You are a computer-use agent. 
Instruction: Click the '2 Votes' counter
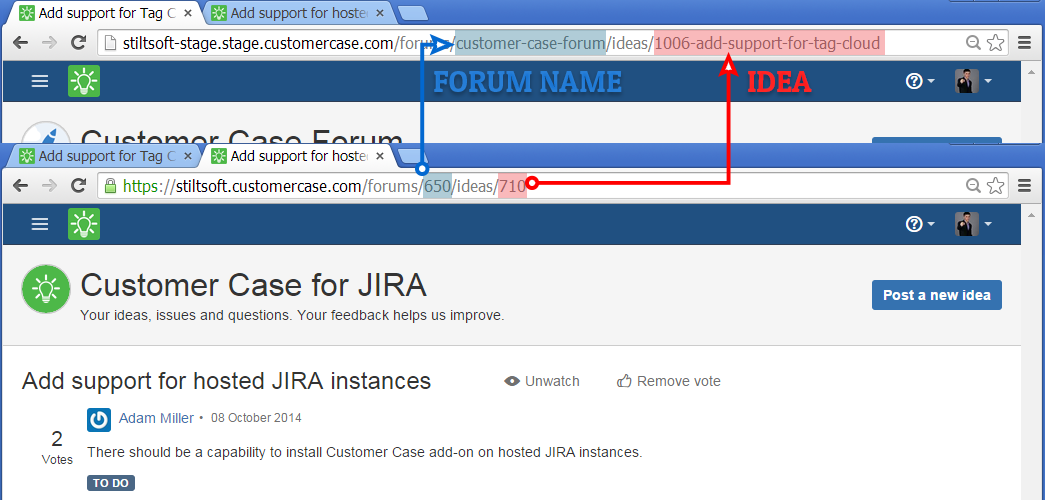click(57, 447)
